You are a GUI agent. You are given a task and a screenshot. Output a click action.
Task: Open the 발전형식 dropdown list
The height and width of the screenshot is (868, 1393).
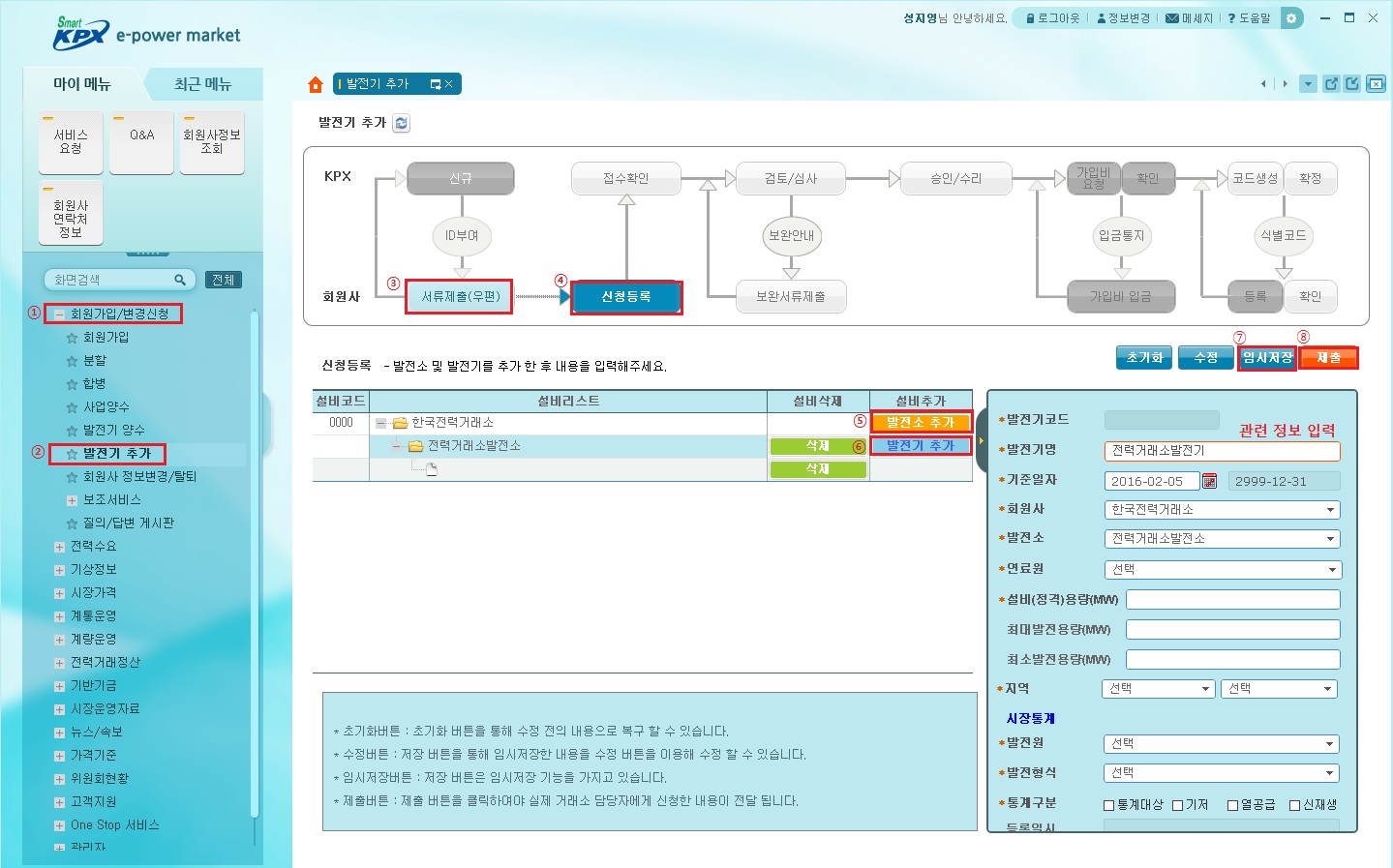(1223, 773)
